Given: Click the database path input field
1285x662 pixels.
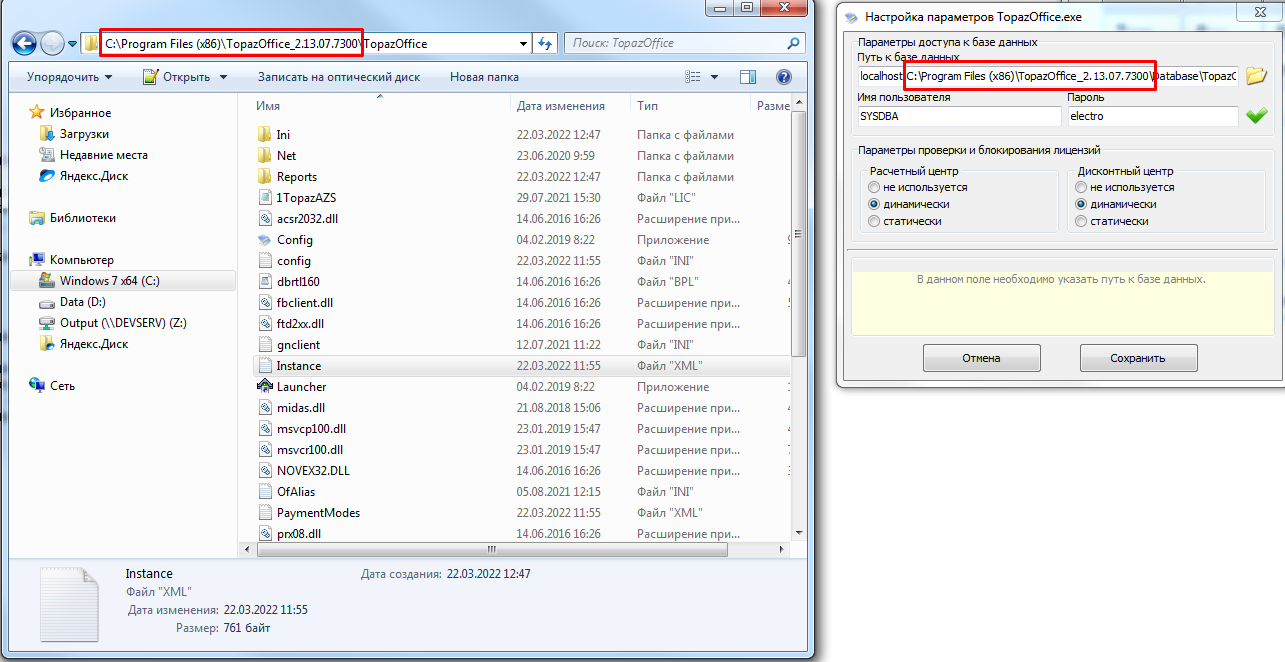Looking at the screenshot, I should [1048, 76].
